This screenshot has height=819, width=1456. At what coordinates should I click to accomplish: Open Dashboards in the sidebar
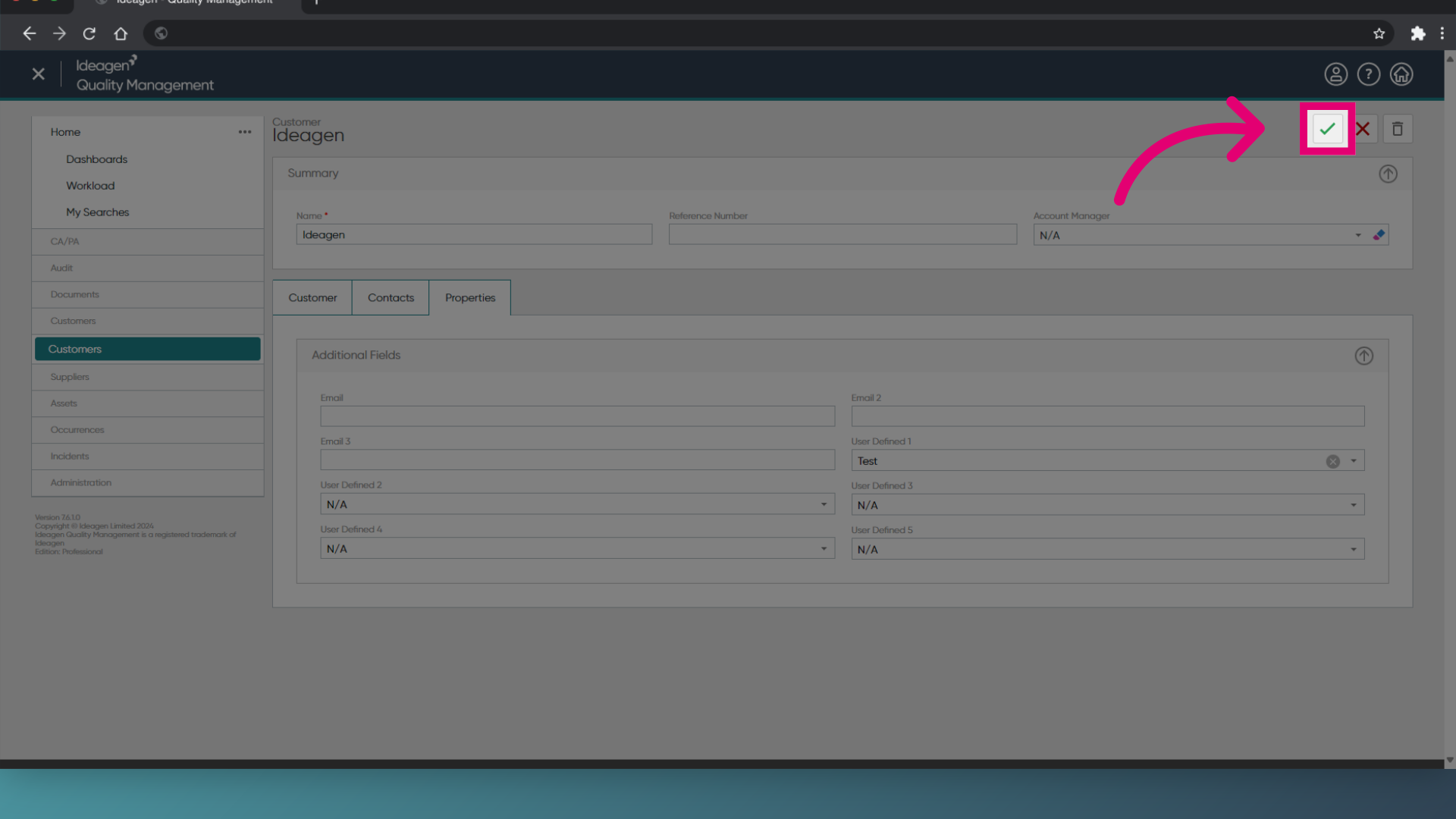(96, 159)
